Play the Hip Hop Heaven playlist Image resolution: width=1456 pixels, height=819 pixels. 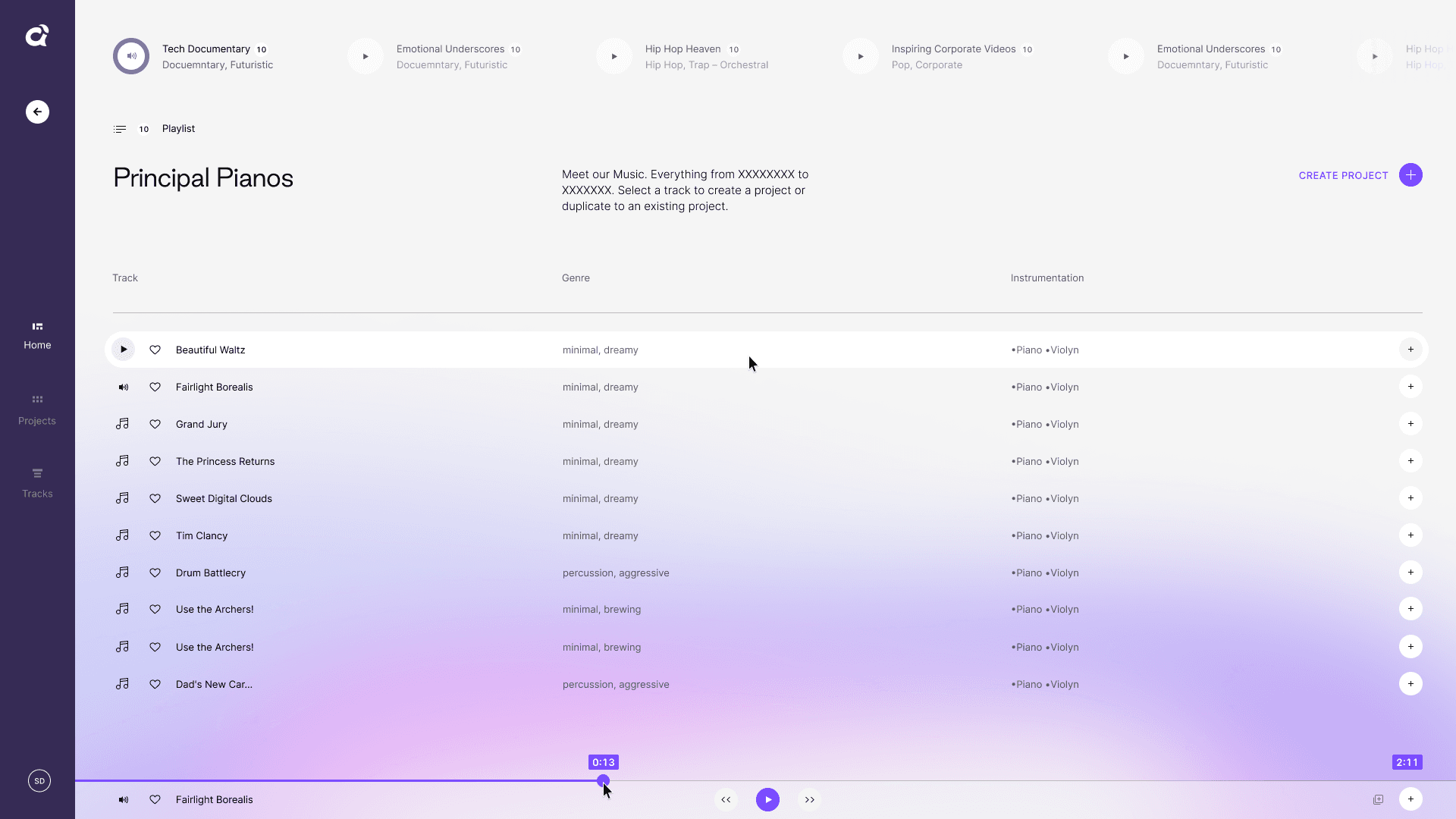[614, 56]
